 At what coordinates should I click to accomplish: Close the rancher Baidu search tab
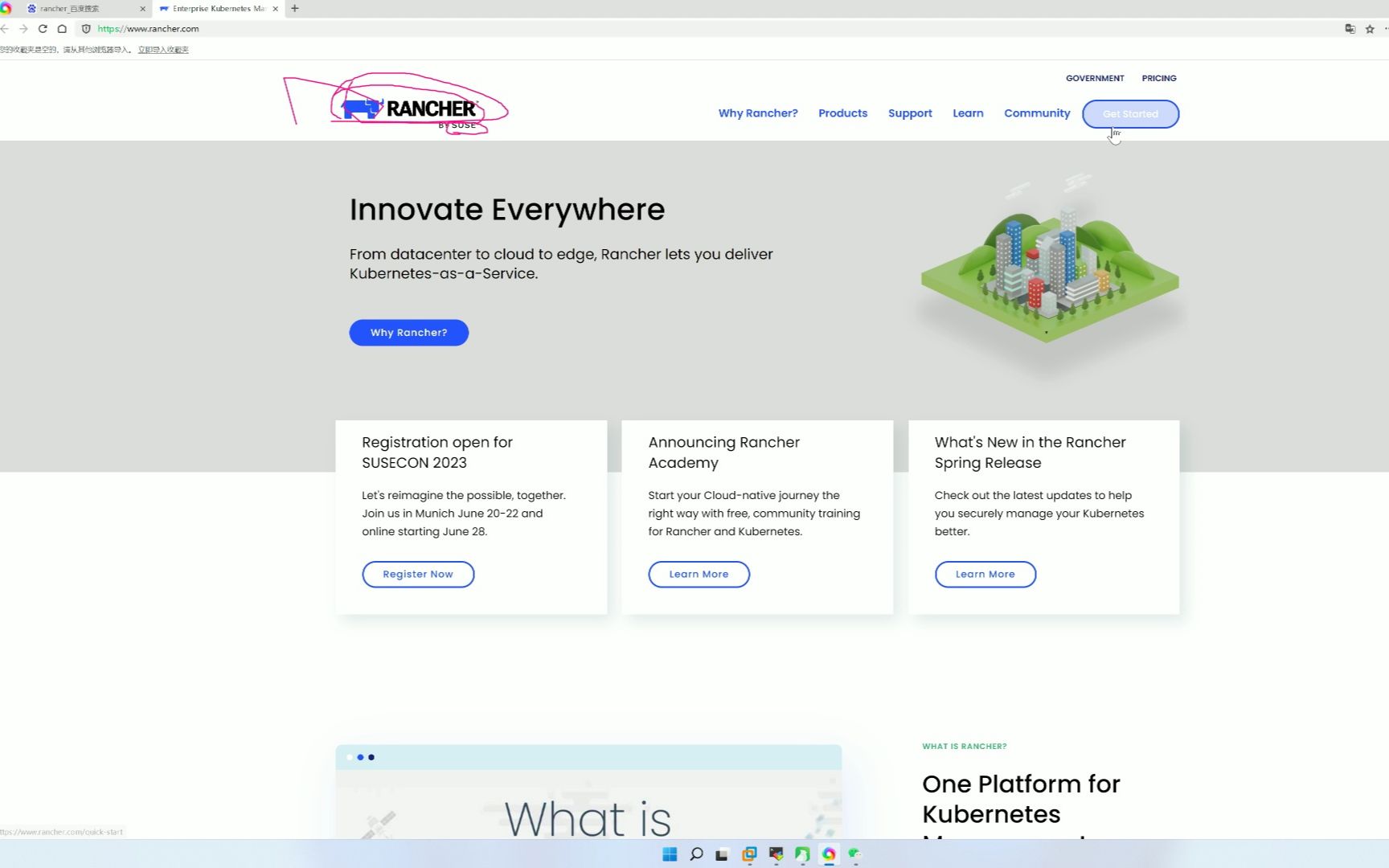tap(143, 9)
